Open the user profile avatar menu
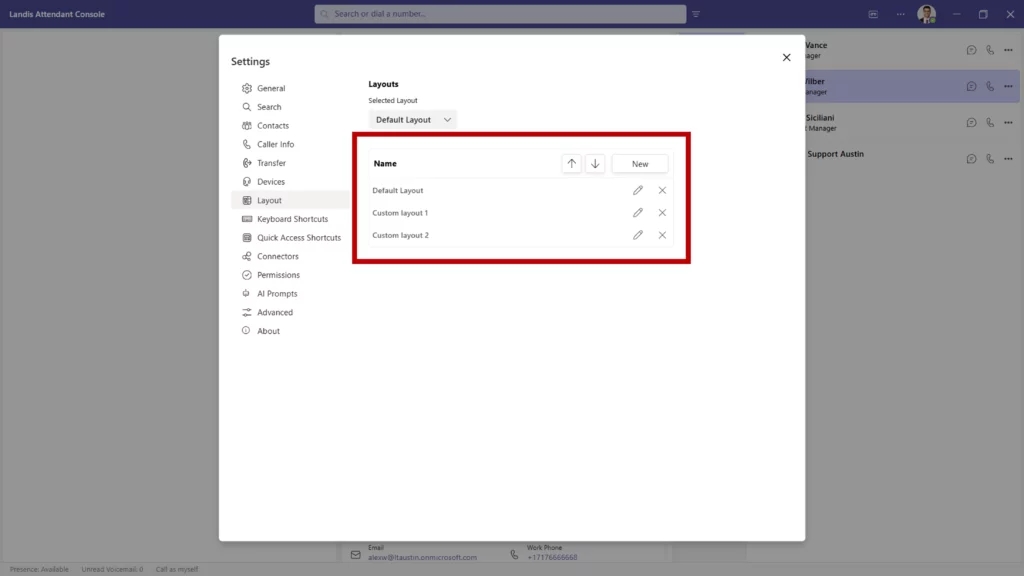 tap(927, 14)
